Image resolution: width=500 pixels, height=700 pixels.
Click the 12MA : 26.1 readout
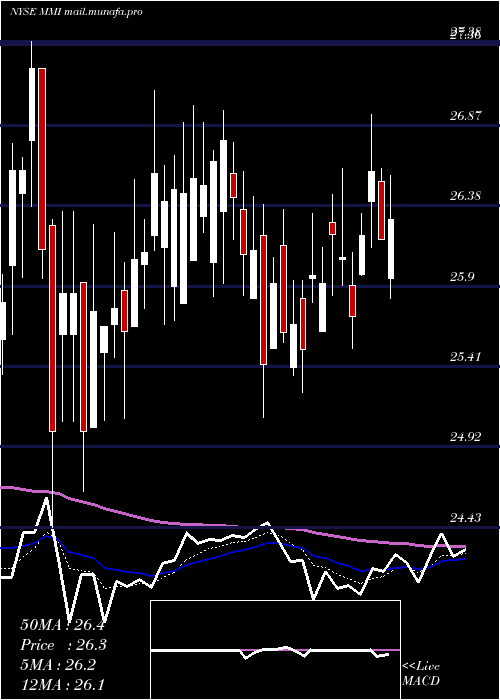click(62, 684)
